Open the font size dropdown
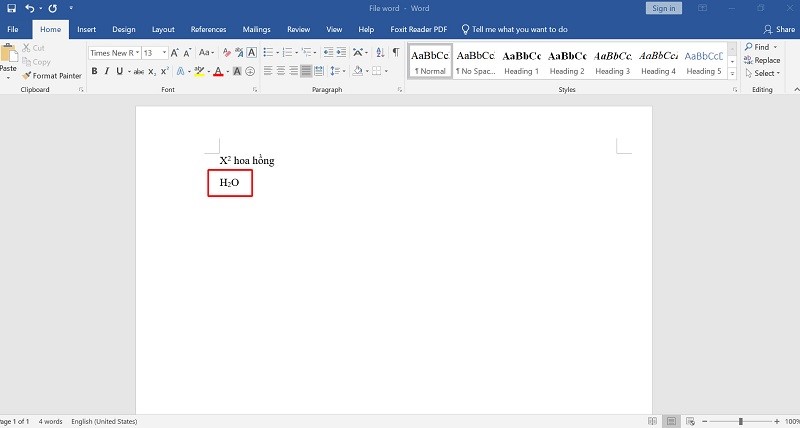The width and height of the screenshot is (800, 428). [165, 53]
